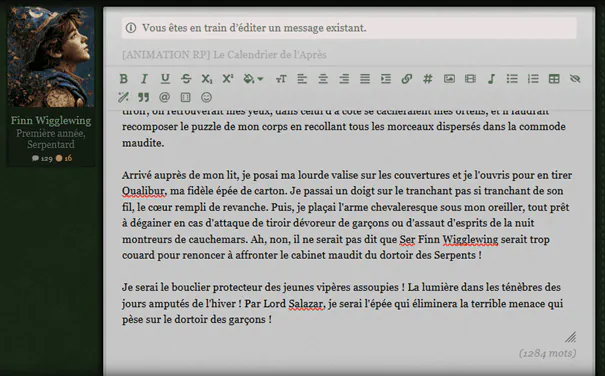Screen dimensions: 605x376
Task: Open the emoji smiley picker
Action: [x=206, y=97]
